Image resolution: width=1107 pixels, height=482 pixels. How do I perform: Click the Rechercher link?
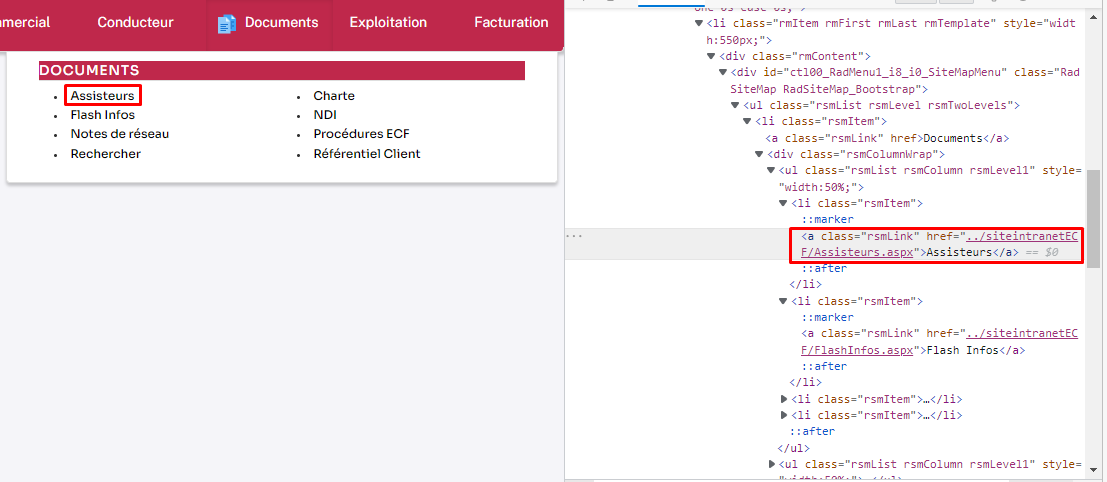[105, 154]
